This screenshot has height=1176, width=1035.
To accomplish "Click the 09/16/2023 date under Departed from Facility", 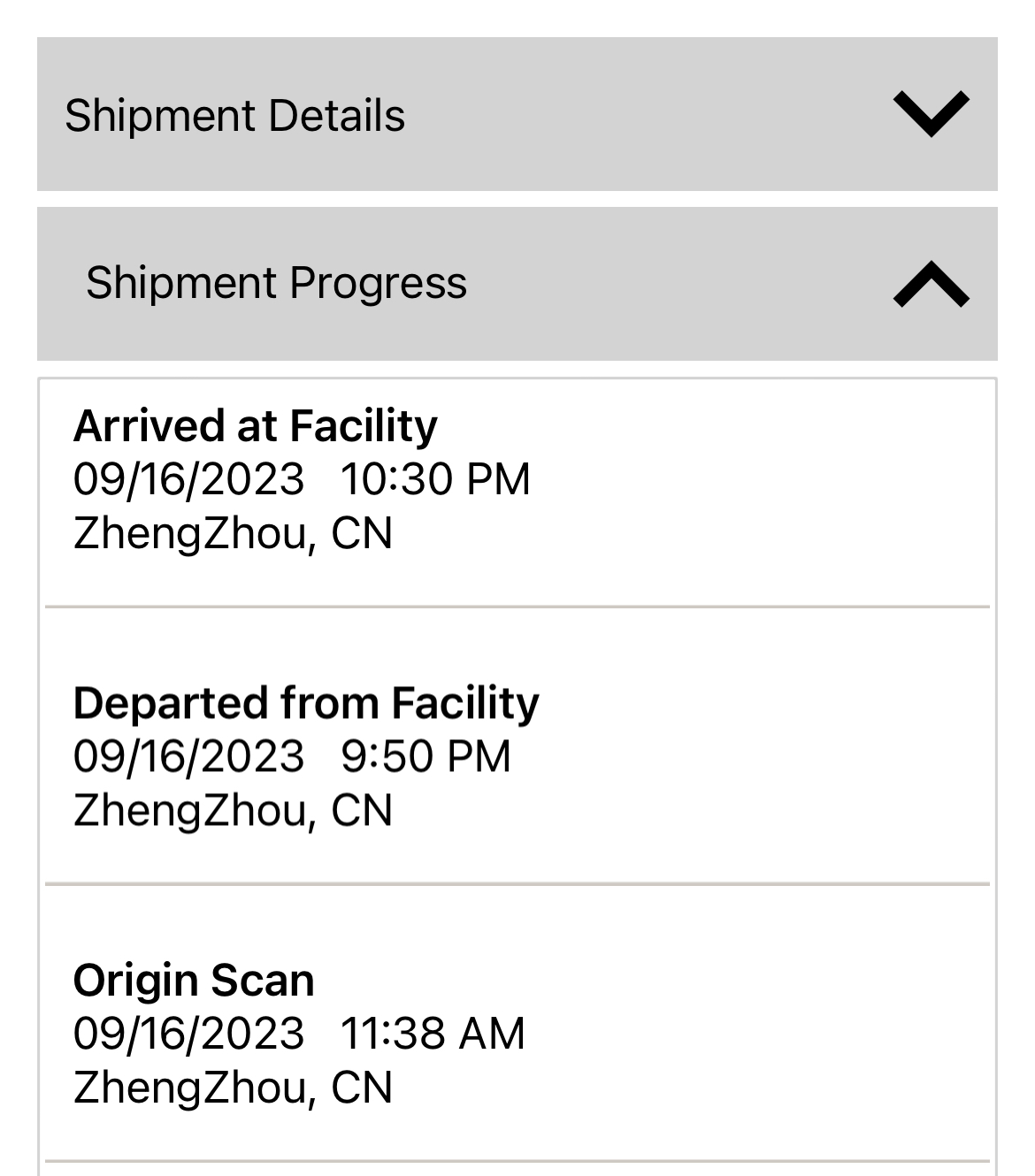I will coord(188,757).
